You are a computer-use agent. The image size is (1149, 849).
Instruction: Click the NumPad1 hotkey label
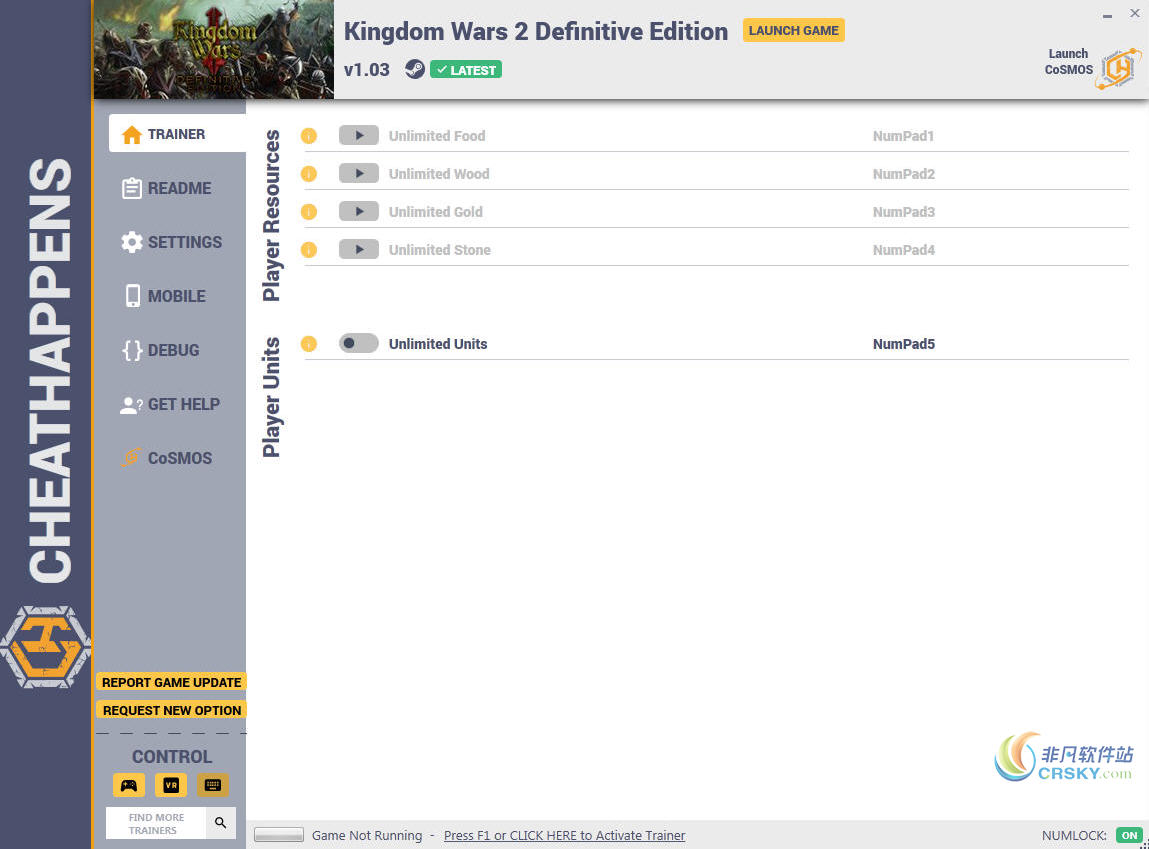click(904, 136)
